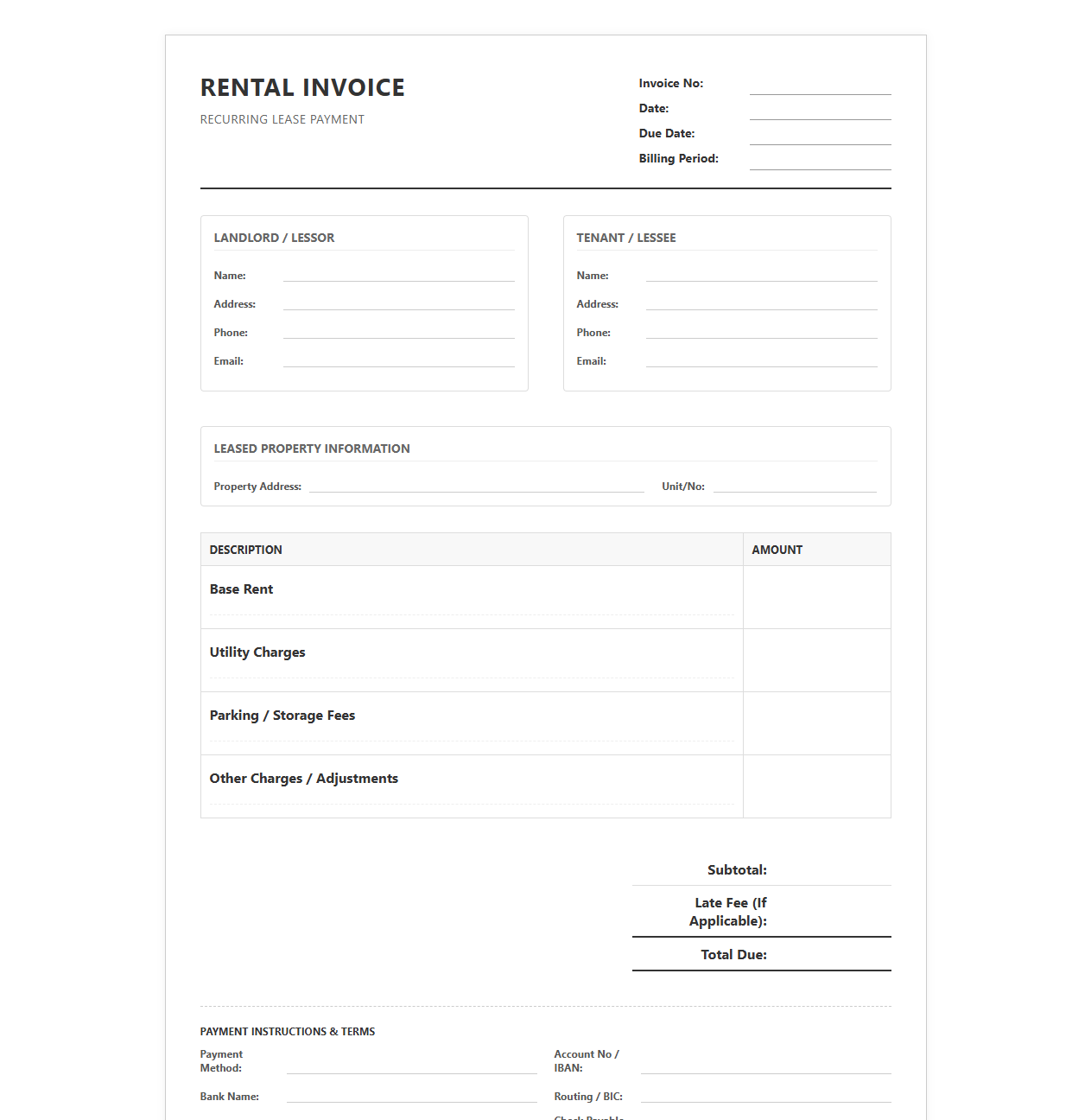This screenshot has width=1091, height=1120.
Task: Click the LEASED PROPERTY INFORMATION heading
Action: tap(312, 449)
